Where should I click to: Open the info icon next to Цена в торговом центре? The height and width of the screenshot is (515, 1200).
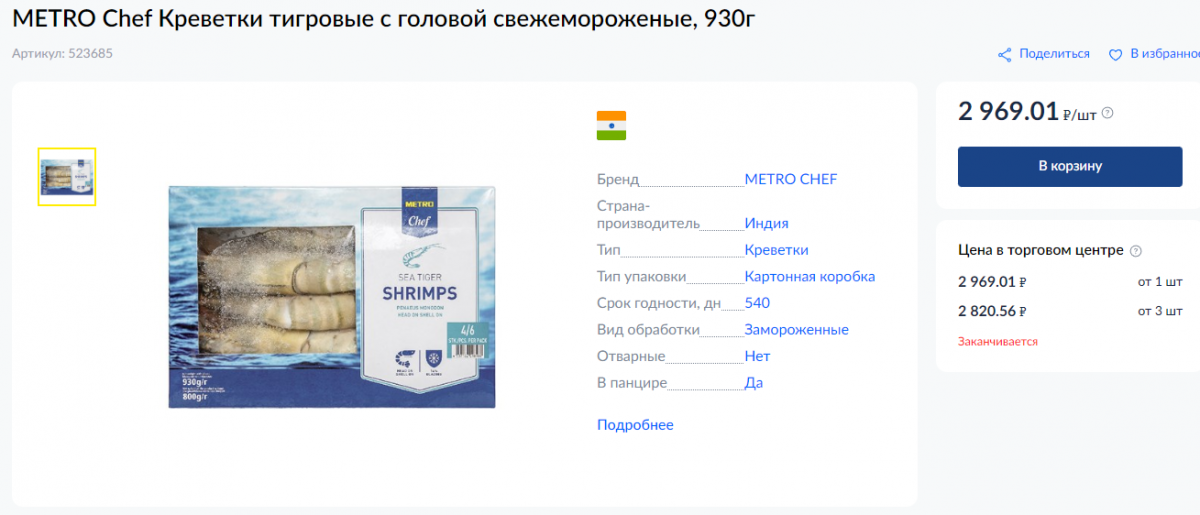click(1136, 251)
